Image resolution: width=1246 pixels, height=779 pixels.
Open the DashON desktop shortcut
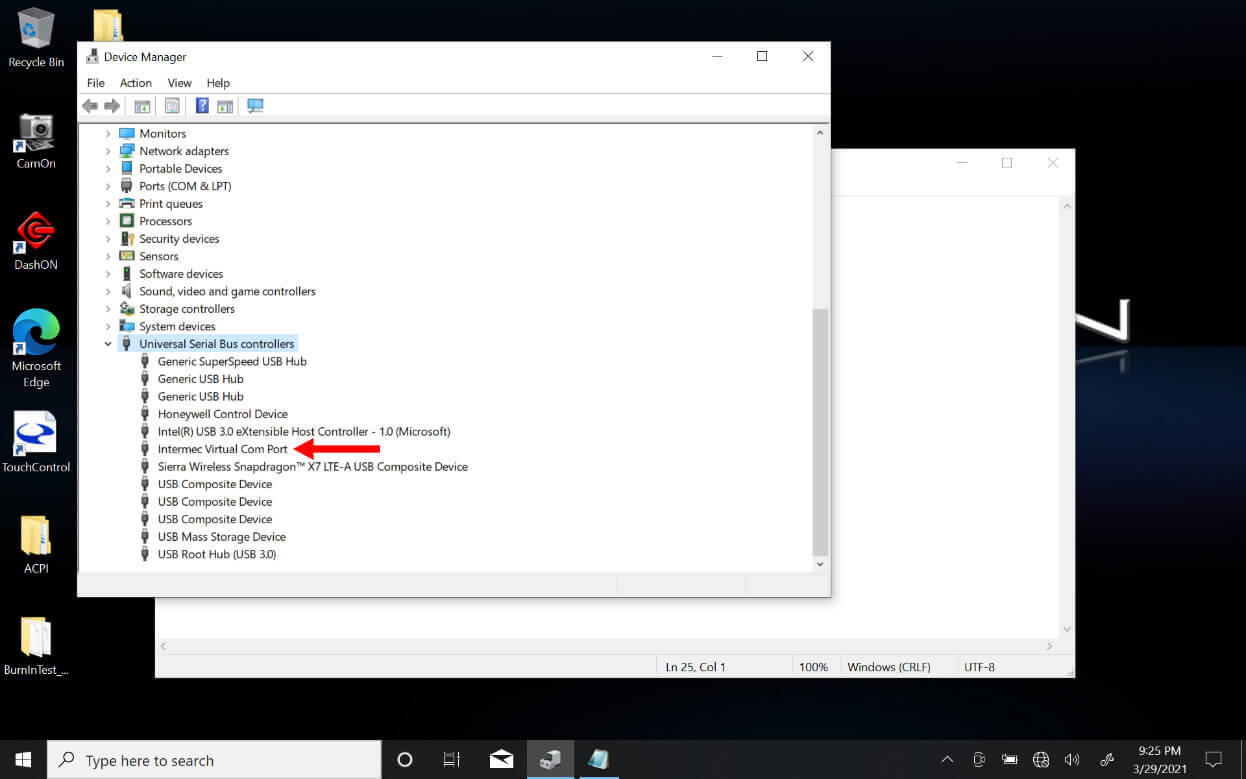(36, 240)
